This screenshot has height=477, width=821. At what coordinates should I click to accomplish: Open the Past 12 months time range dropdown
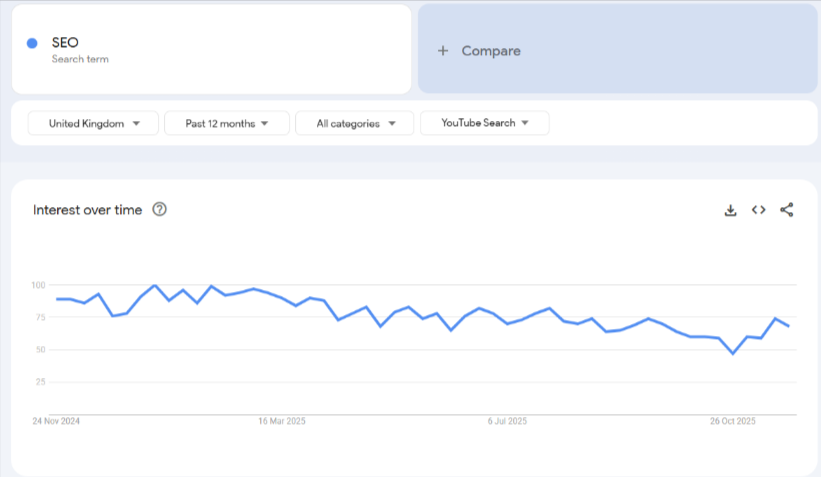(227, 124)
